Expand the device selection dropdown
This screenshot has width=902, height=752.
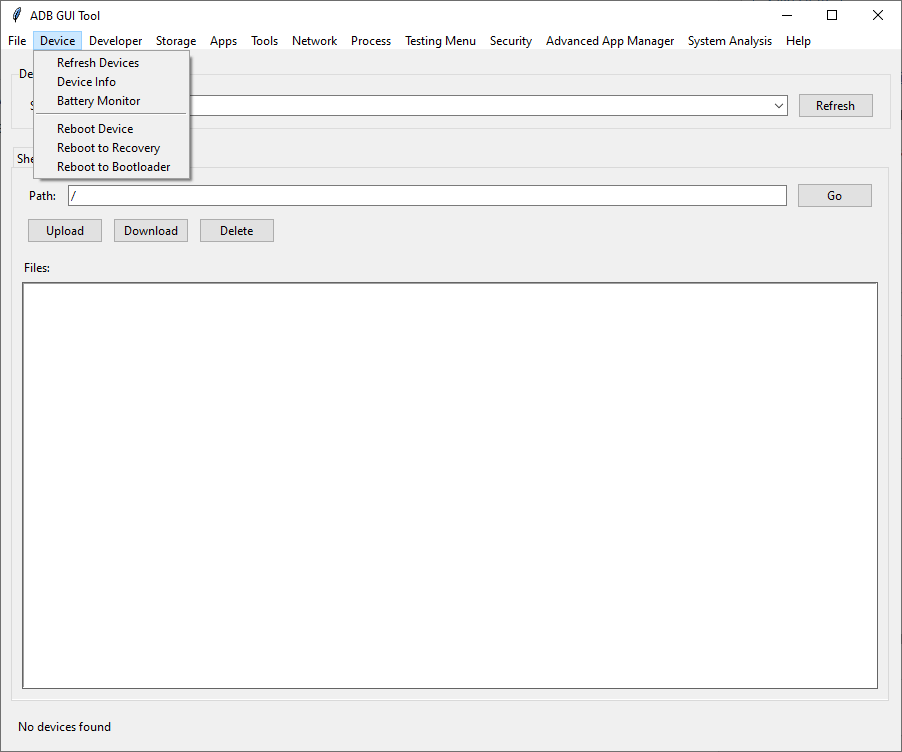tap(779, 105)
